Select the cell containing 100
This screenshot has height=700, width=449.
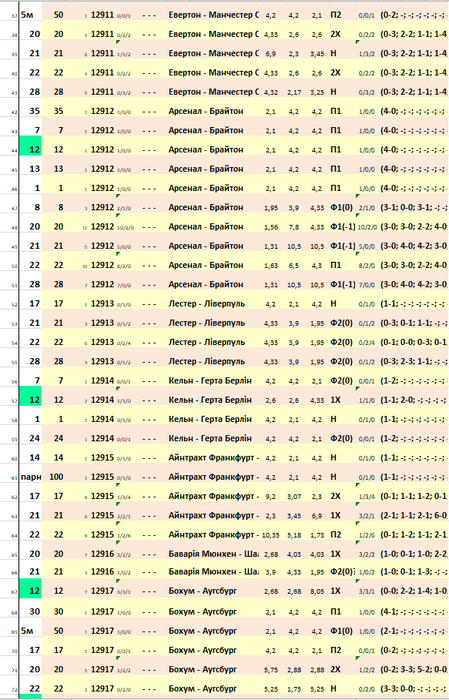click(x=56, y=477)
